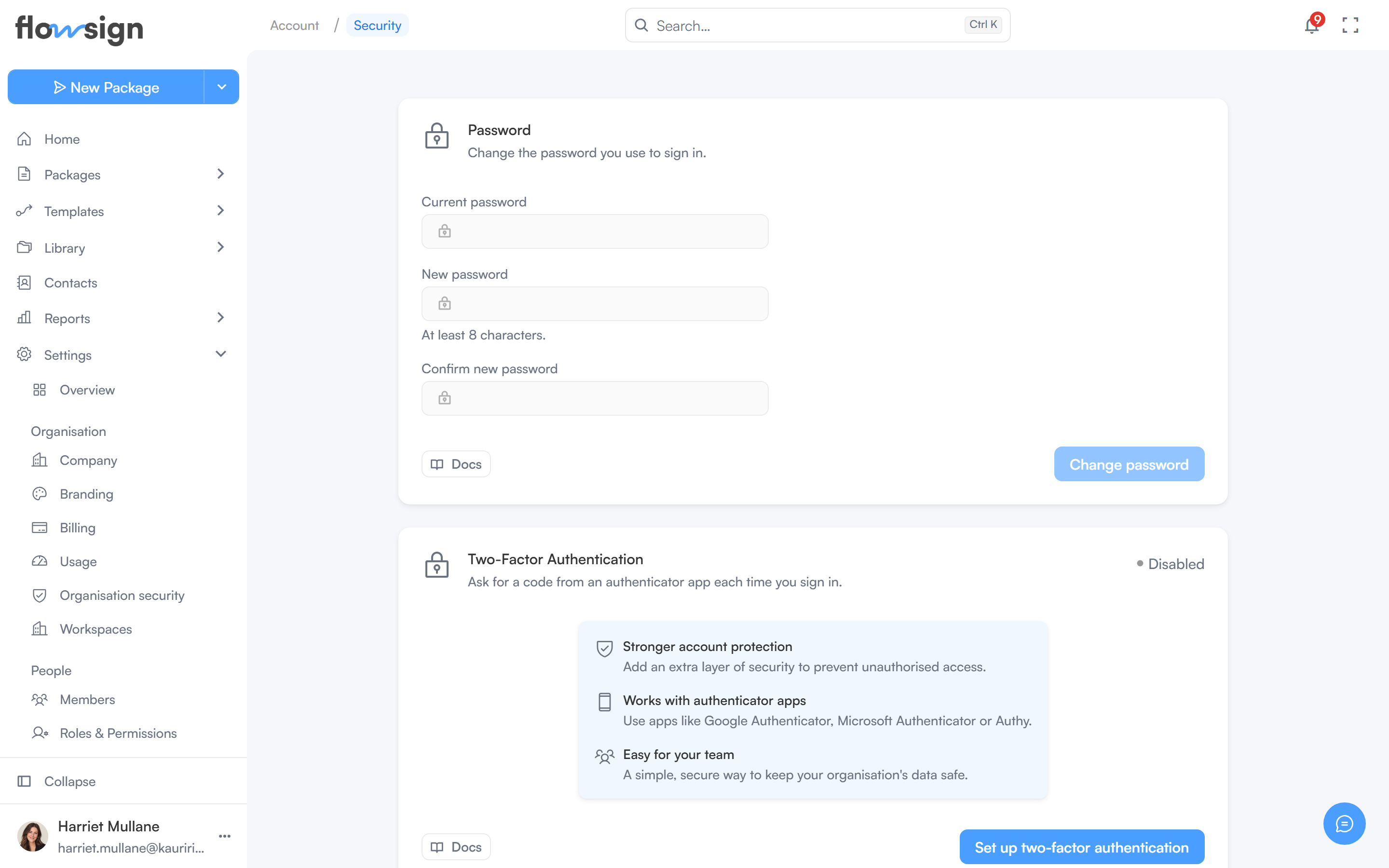Expand the Templates submenu chevron
Image resolution: width=1389 pixels, height=868 pixels.
click(x=221, y=211)
